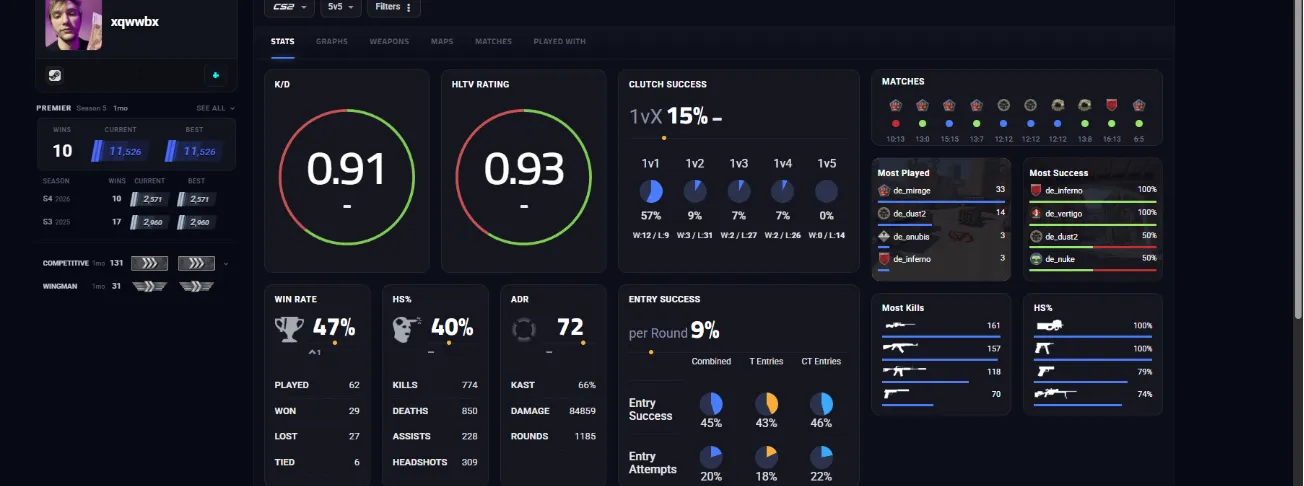
Task: Click the de_nuke 50% success bar
Action: click(x=1093, y=270)
